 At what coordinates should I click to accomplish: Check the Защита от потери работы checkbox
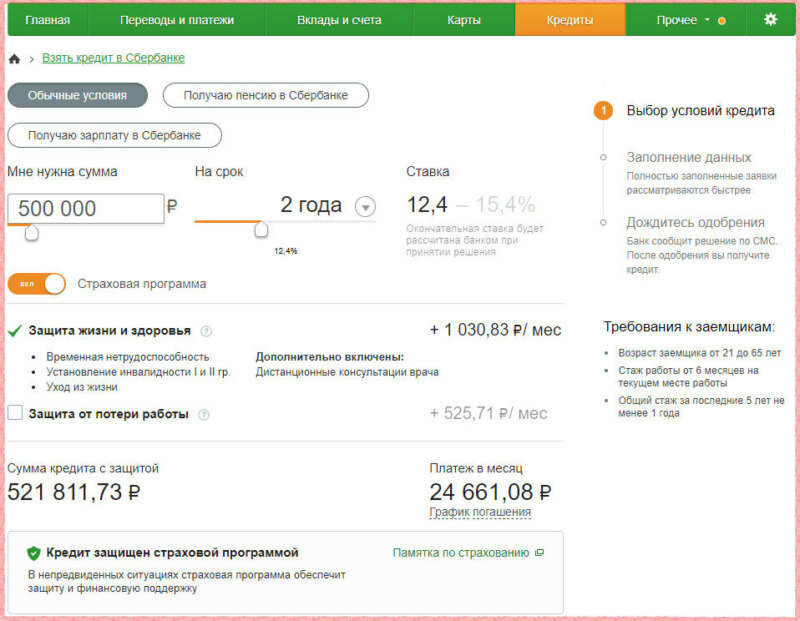(x=15, y=412)
